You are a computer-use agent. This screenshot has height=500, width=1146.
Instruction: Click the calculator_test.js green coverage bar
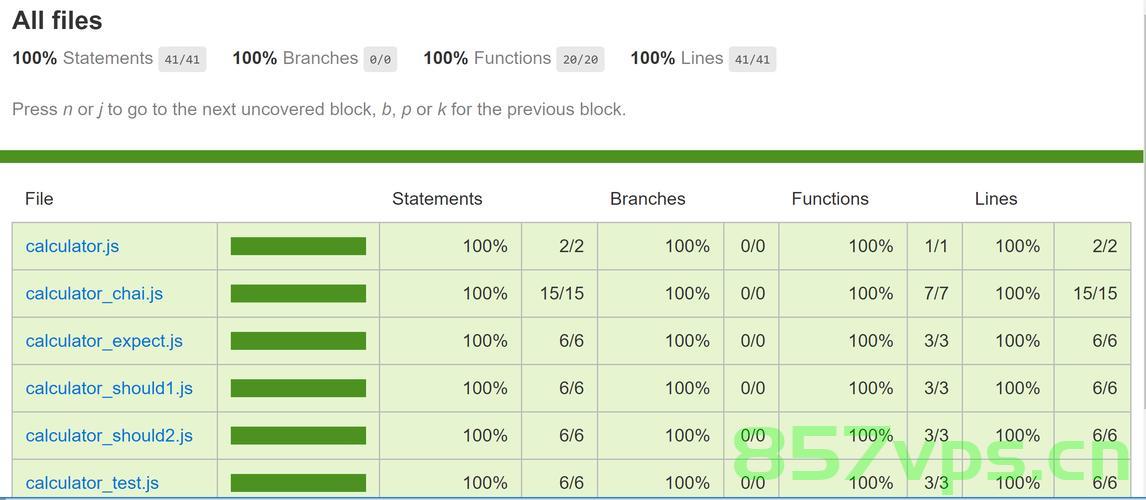[x=298, y=483]
